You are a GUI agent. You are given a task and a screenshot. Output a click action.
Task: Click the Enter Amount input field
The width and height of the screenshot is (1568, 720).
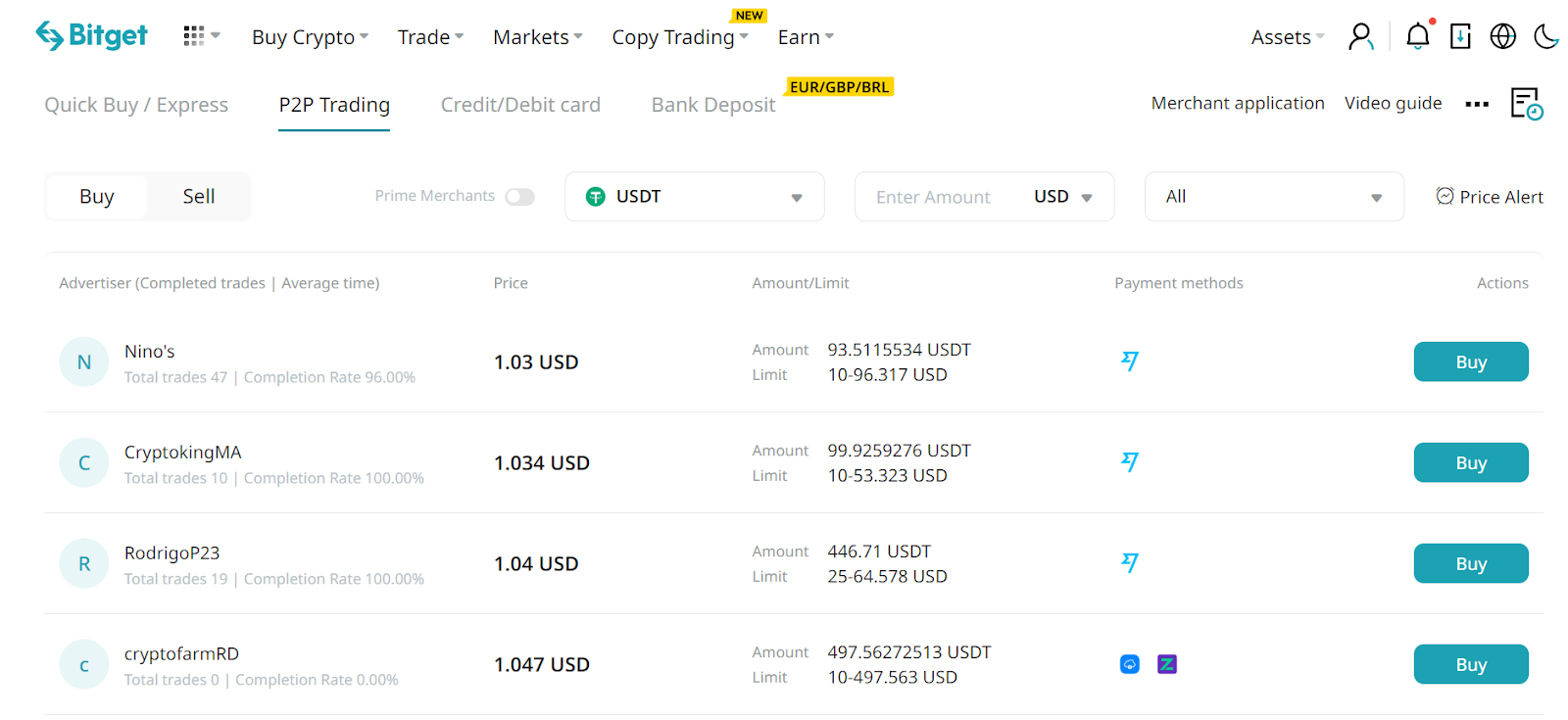tap(936, 197)
